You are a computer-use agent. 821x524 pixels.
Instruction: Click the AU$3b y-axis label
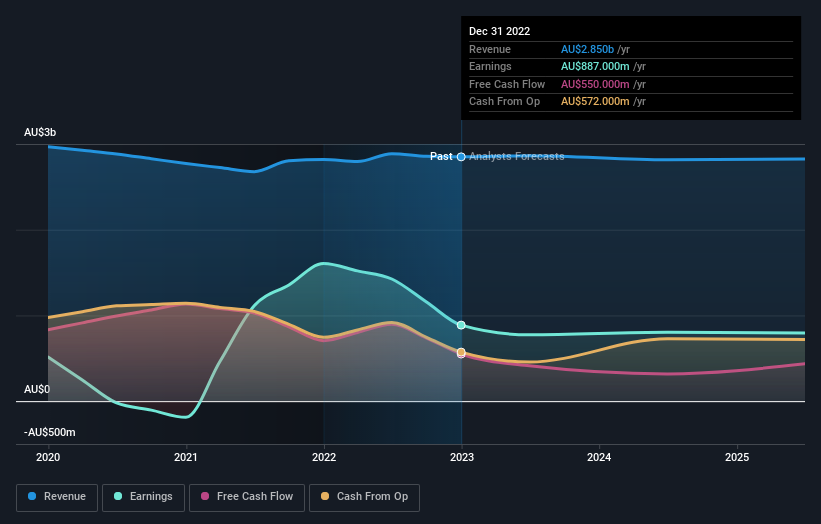point(40,132)
